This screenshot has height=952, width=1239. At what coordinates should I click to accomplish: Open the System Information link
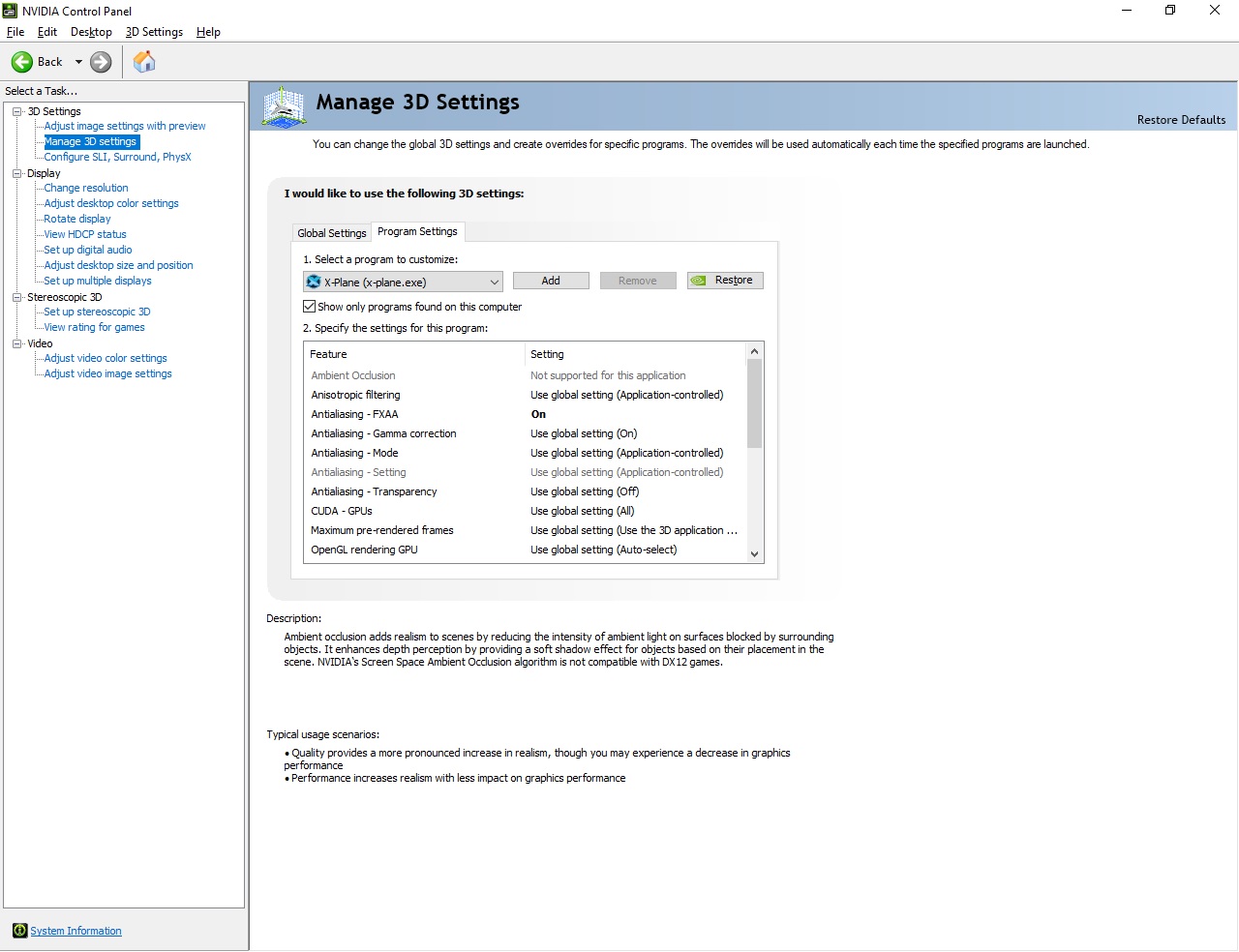pos(76,931)
